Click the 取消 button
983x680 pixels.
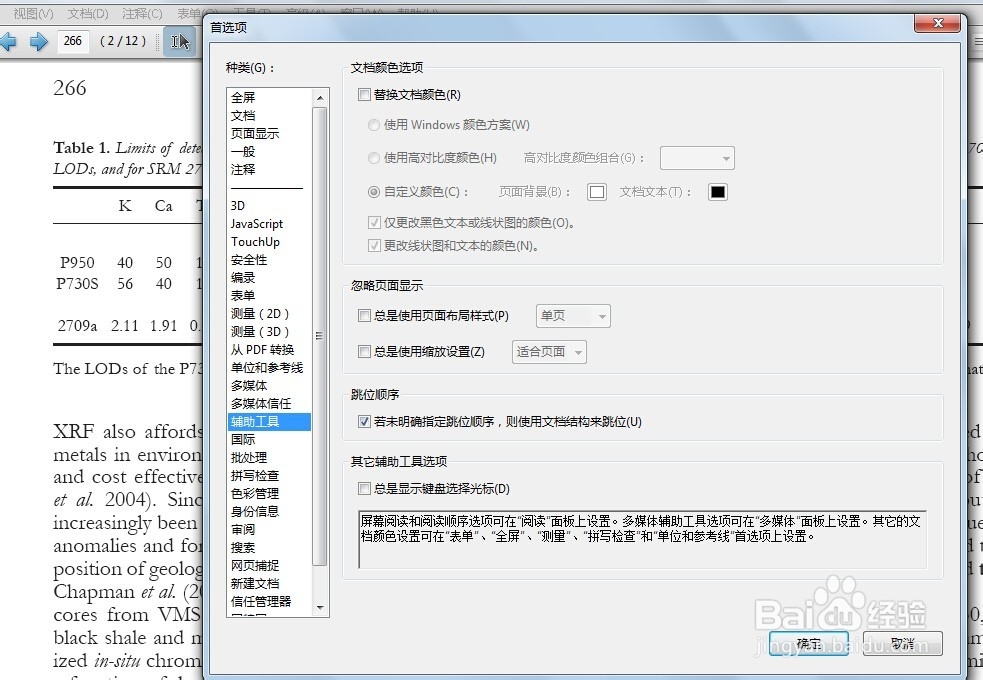pyautogui.click(x=903, y=644)
